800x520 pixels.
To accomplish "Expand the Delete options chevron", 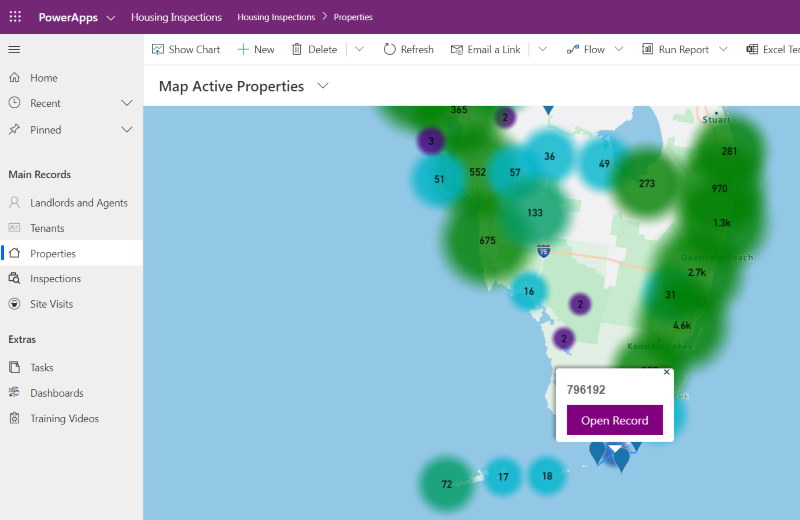I will point(359,49).
